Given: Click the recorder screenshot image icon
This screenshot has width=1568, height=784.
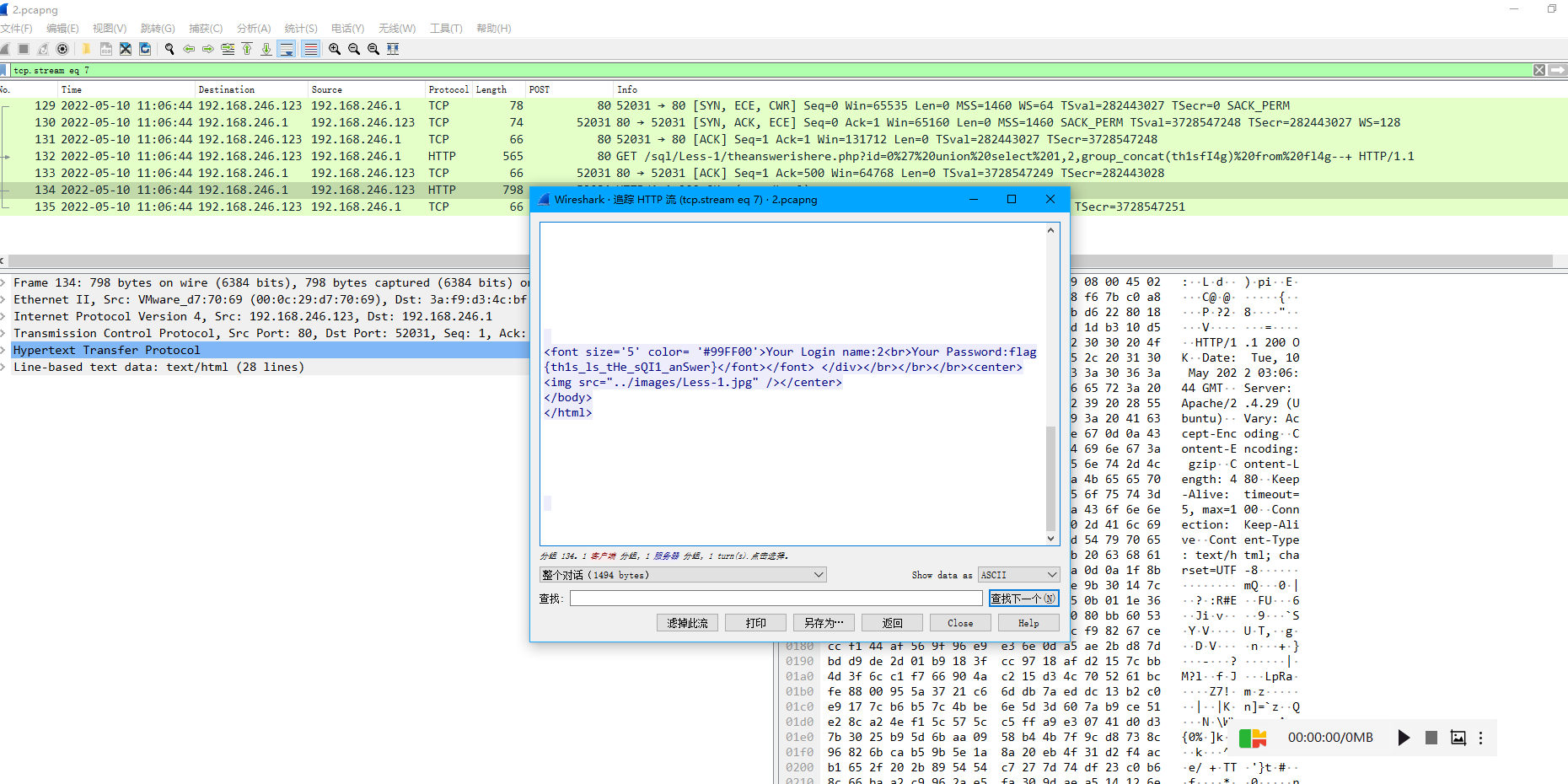Looking at the screenshot, I should click(x=1458, y=738).
